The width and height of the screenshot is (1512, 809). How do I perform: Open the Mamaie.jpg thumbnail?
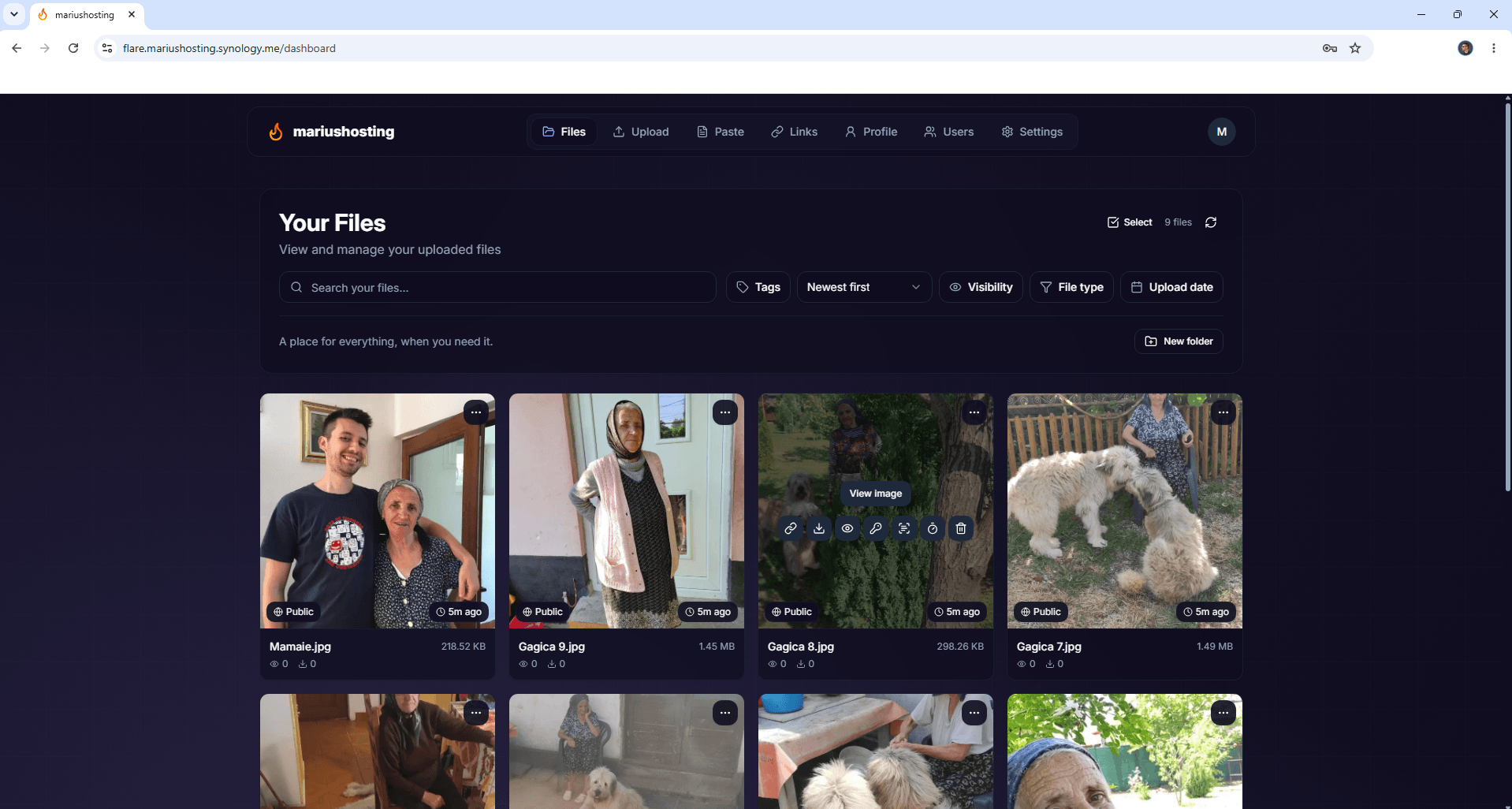378,511
